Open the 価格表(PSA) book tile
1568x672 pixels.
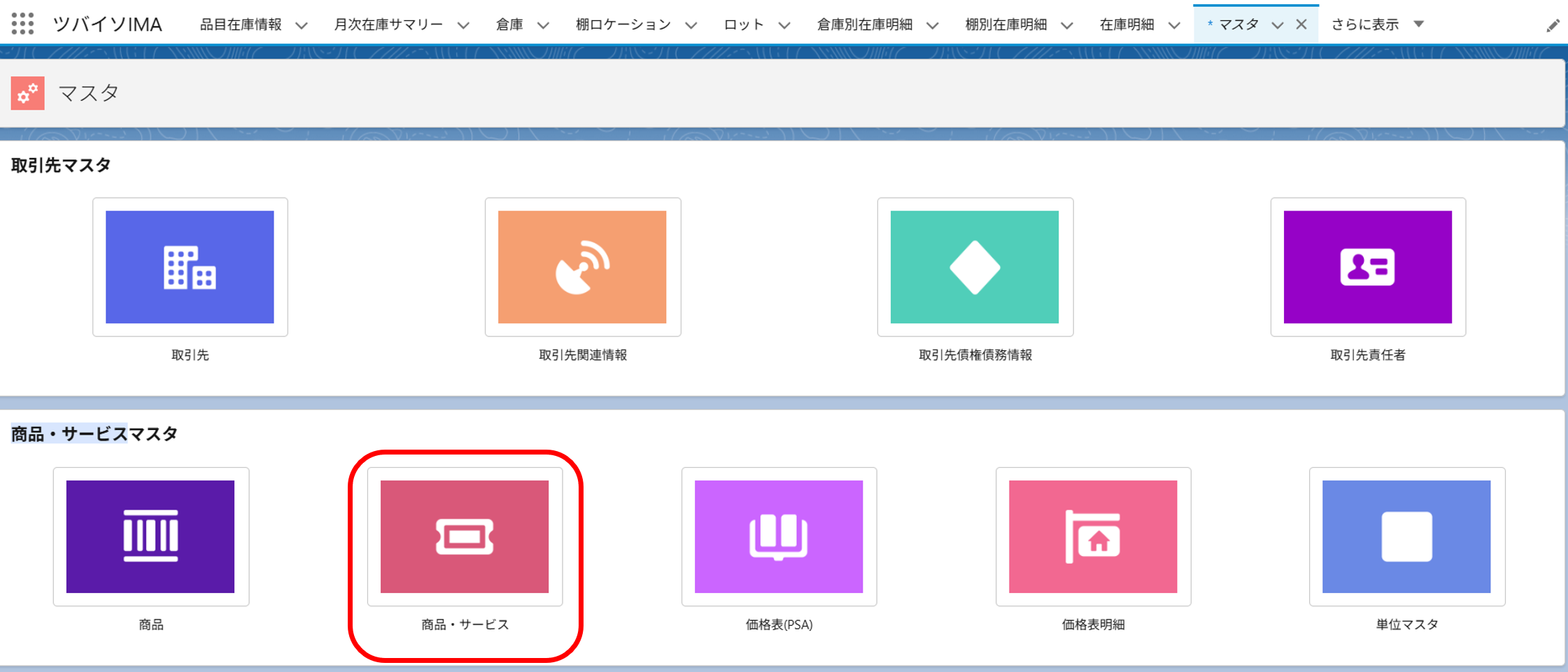(779, 536)
